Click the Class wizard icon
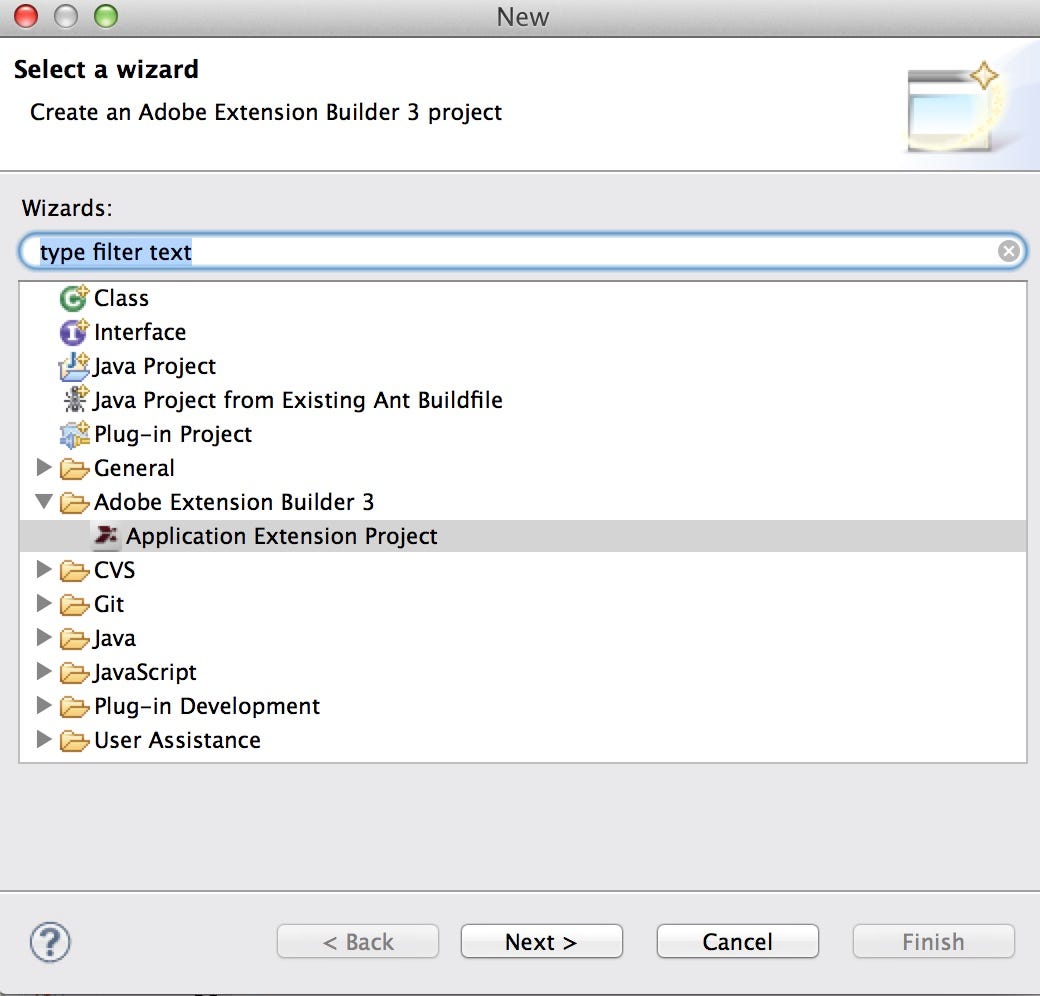The image size is (1040, 996). (74, 298)
